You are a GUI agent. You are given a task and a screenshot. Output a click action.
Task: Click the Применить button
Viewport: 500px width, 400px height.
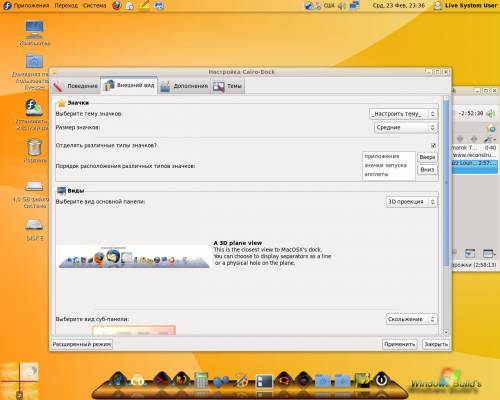(x=399, y=344)
